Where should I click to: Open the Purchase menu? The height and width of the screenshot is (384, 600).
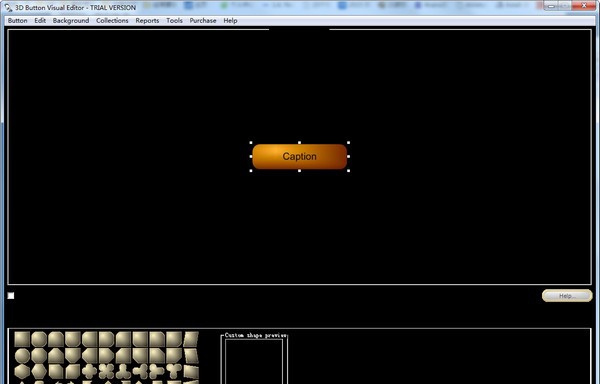(x=203, y=21)
